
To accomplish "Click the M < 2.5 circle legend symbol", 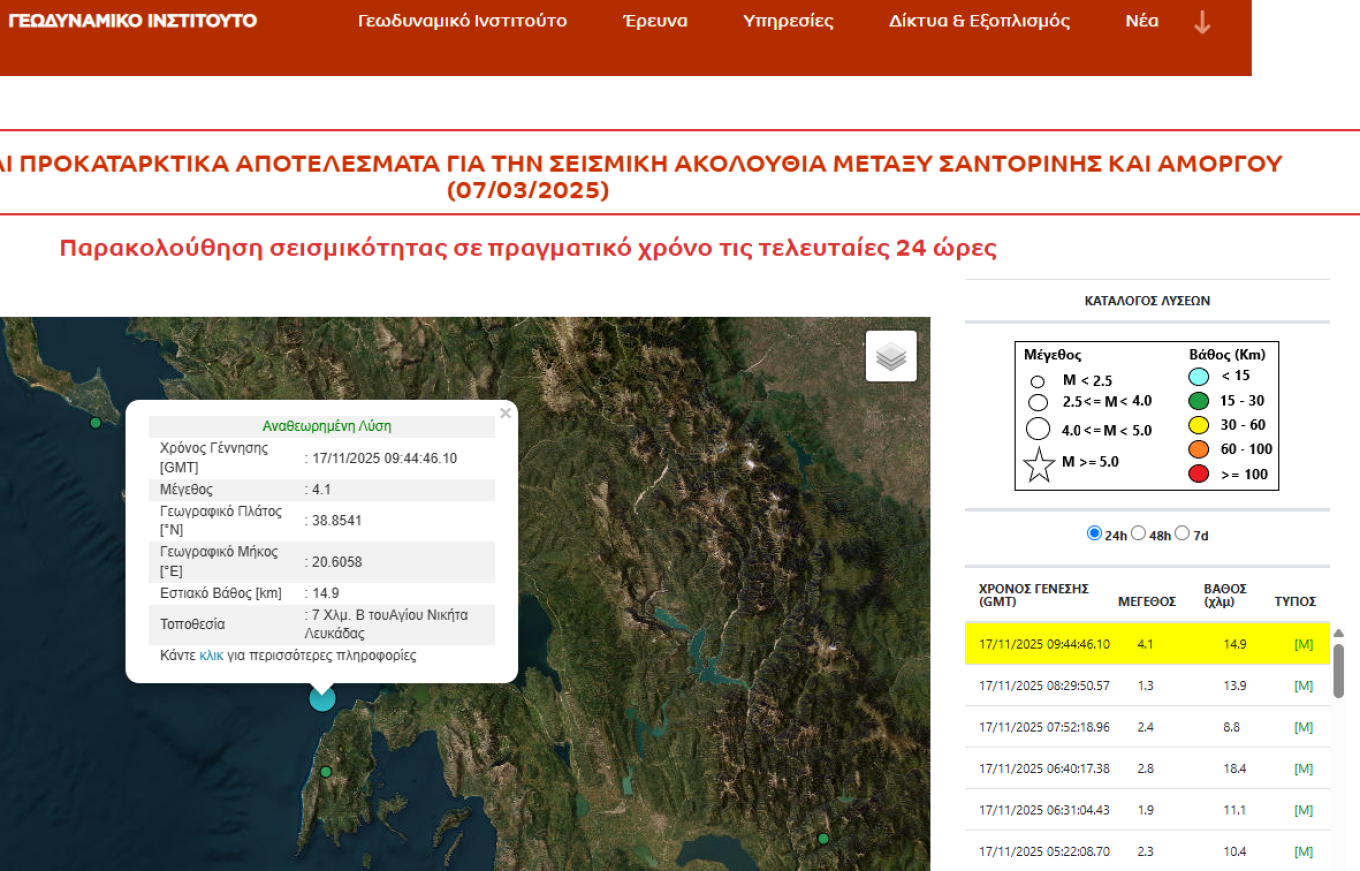I will (1037, 381).
